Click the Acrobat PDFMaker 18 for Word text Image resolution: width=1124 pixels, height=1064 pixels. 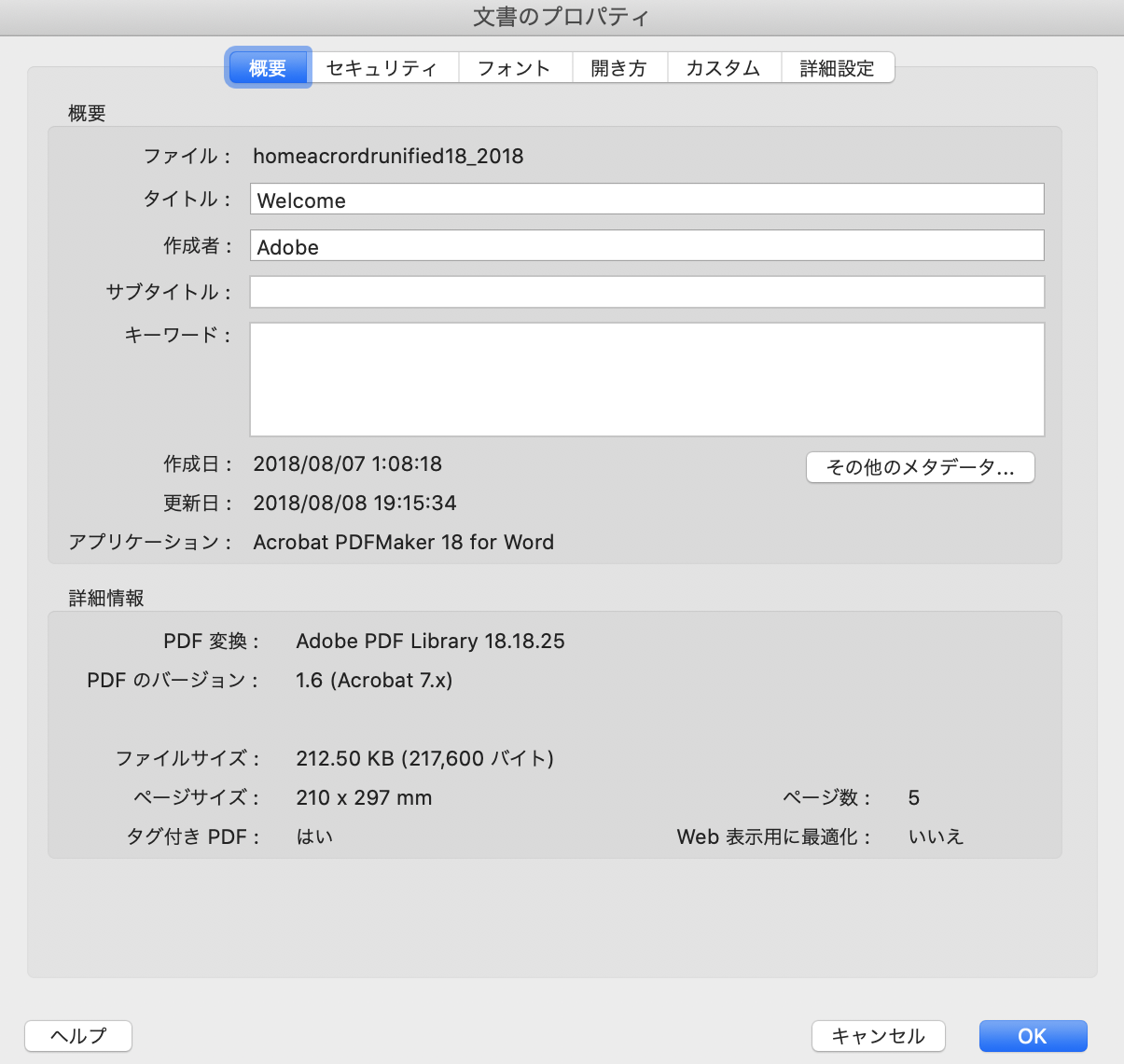(403, 542)
